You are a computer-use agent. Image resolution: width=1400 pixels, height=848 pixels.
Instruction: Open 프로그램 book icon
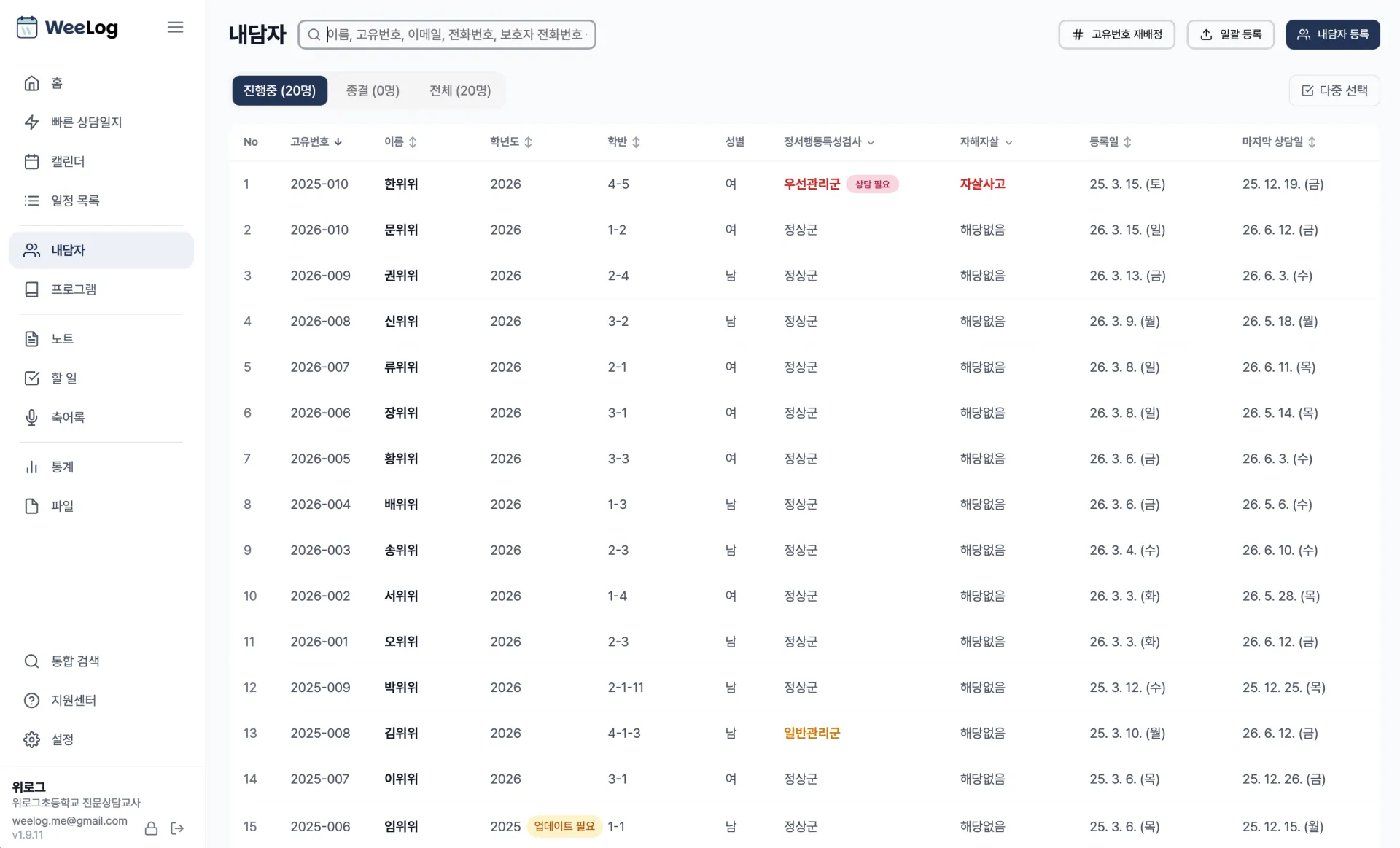[x=31, y=289]
